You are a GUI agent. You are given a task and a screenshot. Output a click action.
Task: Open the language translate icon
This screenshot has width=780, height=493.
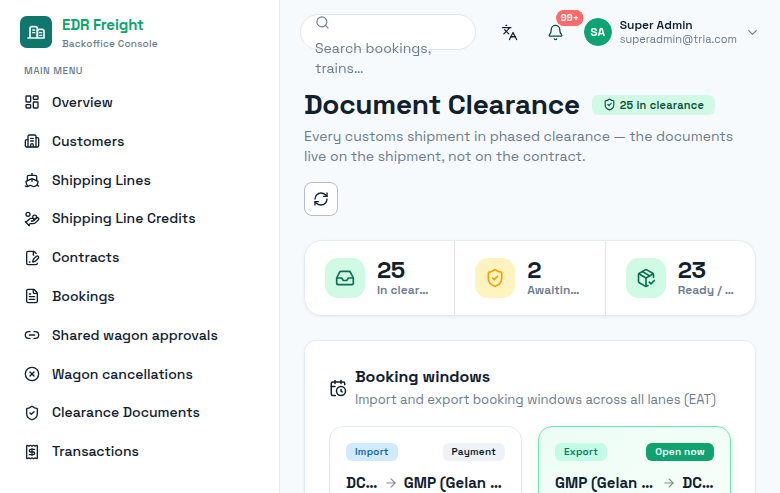point(509,32)
